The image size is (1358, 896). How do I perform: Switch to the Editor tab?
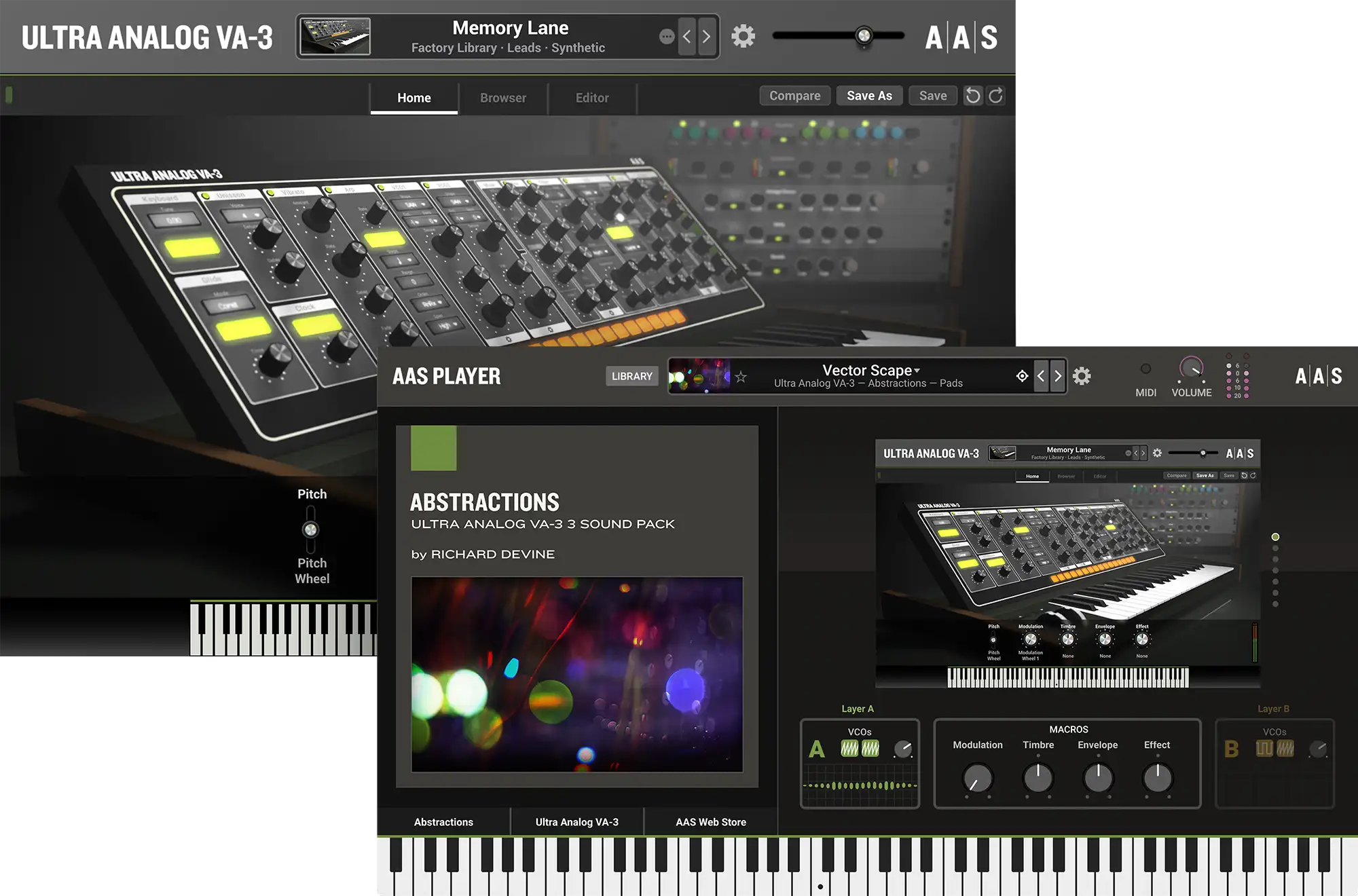click(592, 98)
